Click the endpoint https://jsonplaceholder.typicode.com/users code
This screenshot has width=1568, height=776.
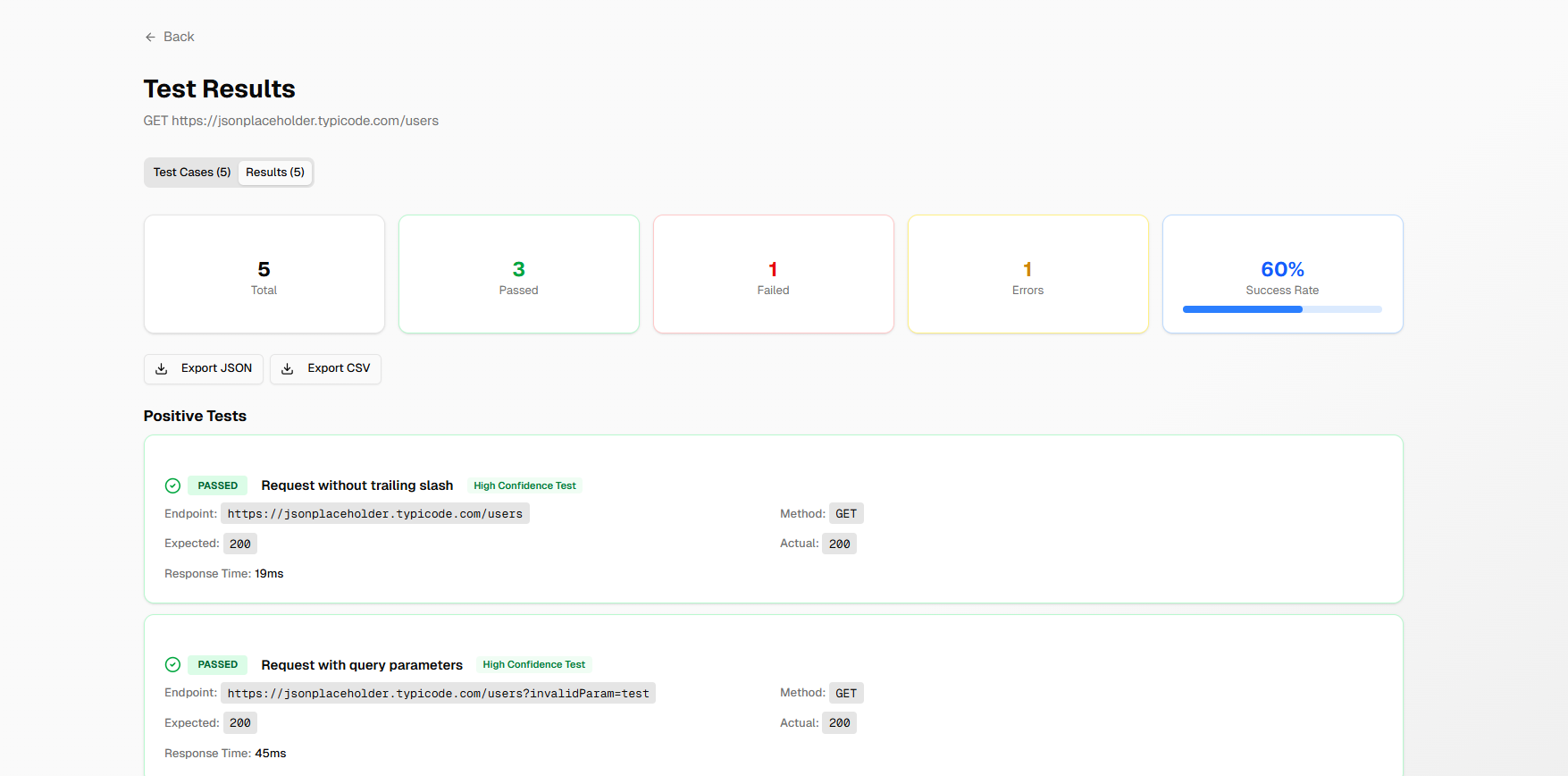(375, 513)
